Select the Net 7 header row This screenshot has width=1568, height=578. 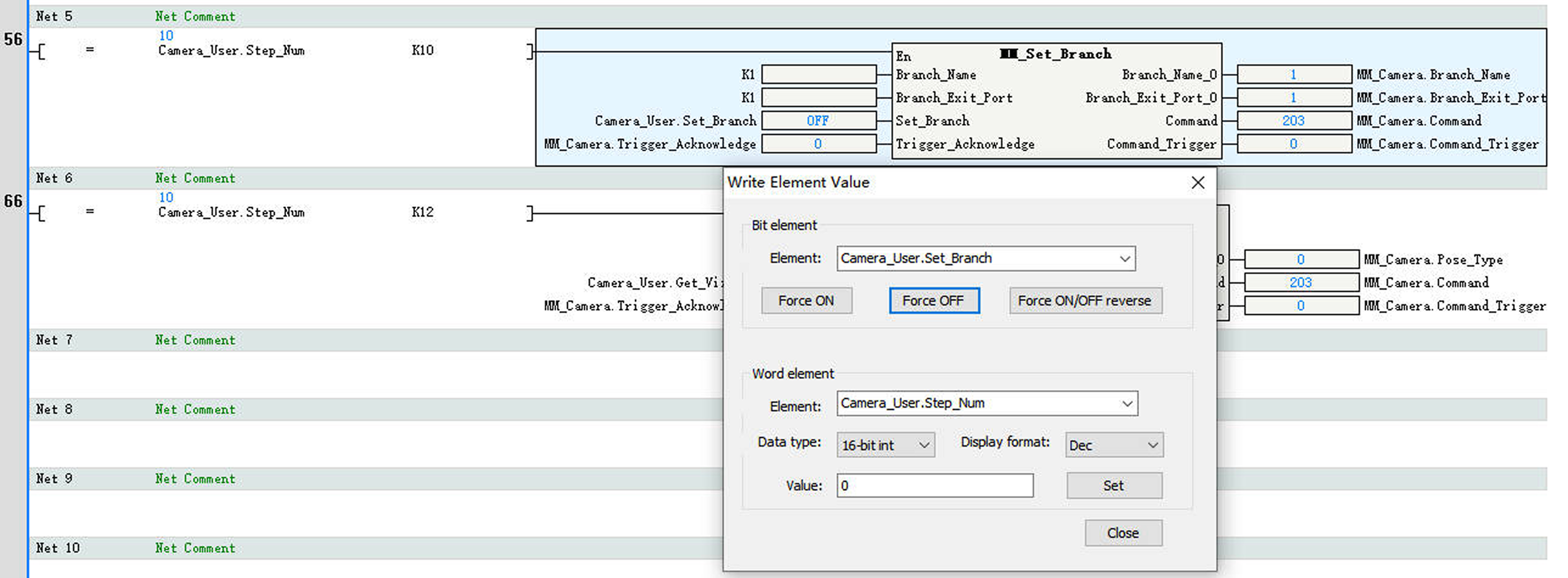coord(54,341)
